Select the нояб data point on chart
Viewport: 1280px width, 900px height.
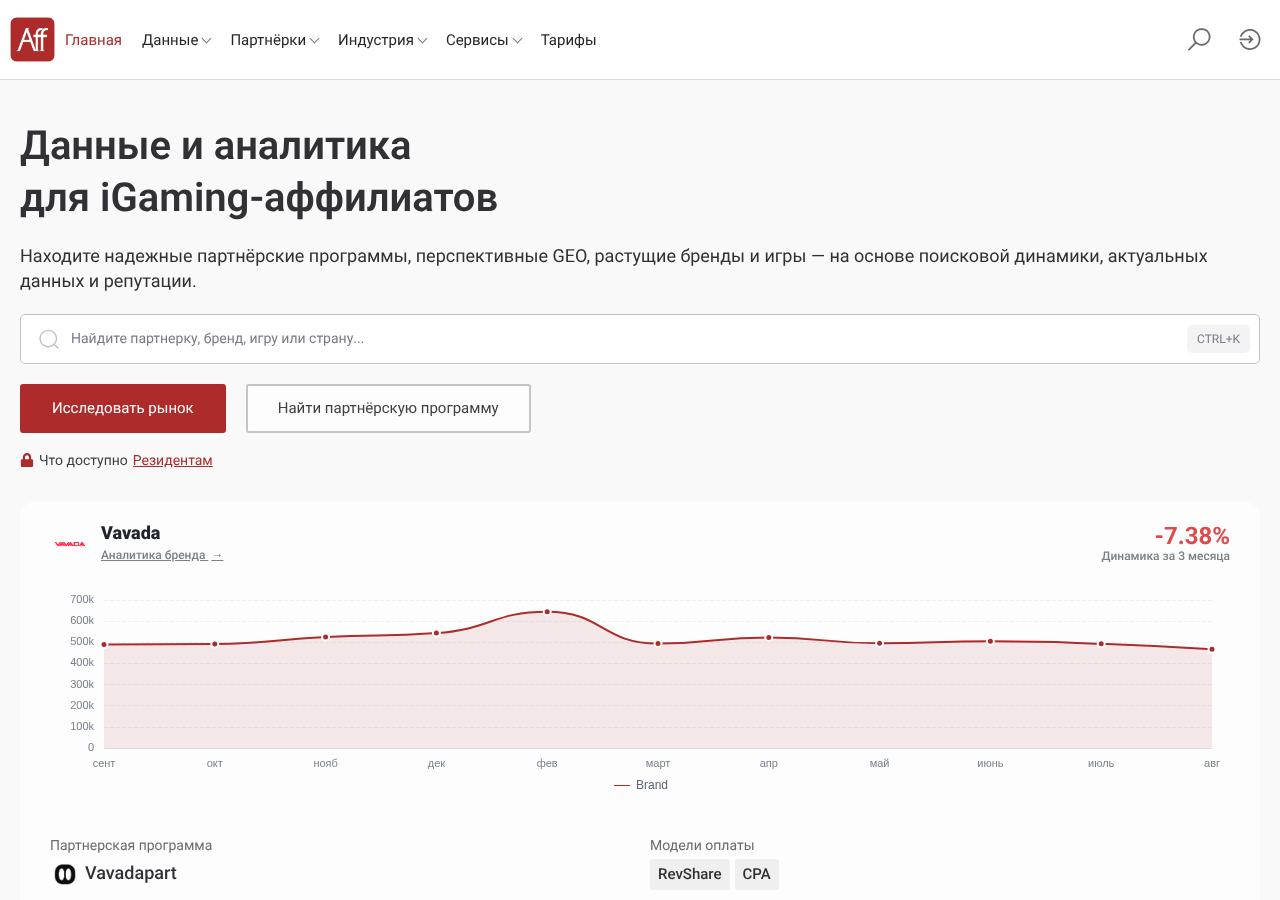[x=325, y=637]
